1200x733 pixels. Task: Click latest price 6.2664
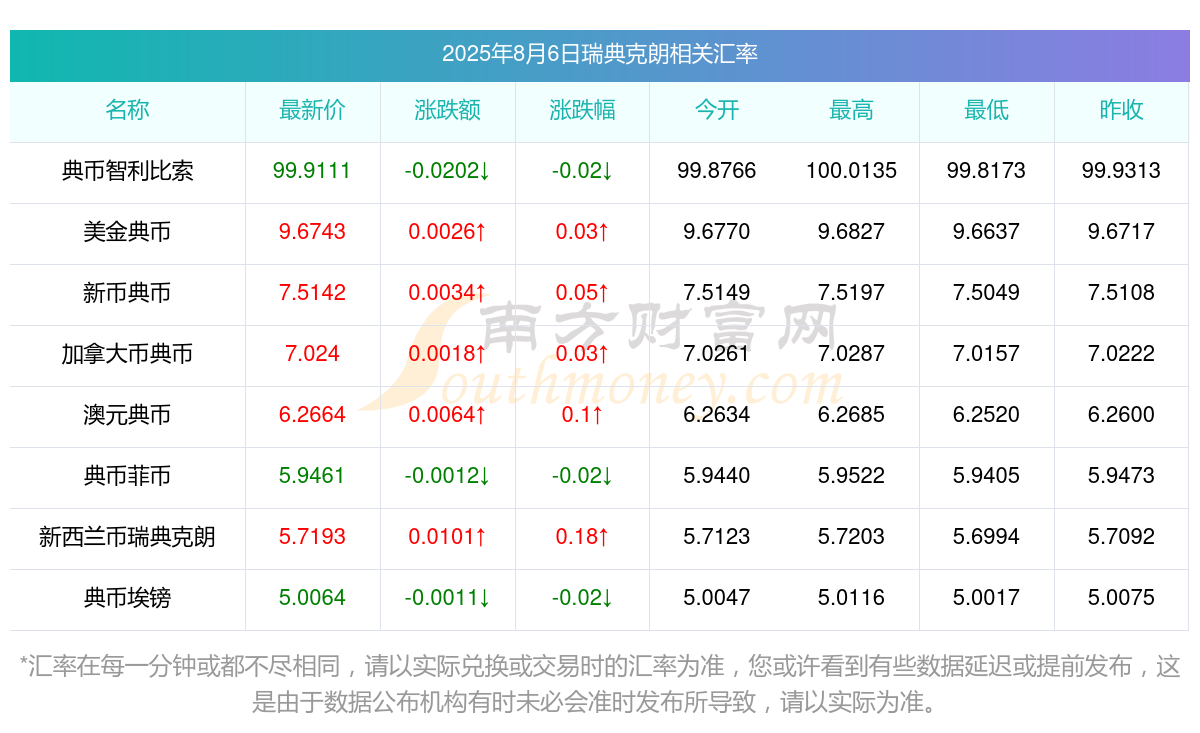[x=312, y=415]
